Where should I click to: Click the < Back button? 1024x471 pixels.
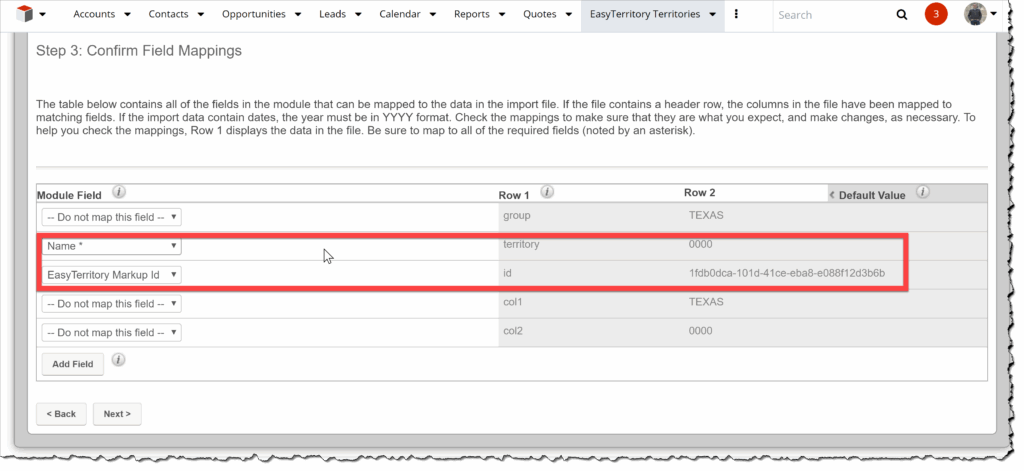pyautogui.click(x=61, y=414)
